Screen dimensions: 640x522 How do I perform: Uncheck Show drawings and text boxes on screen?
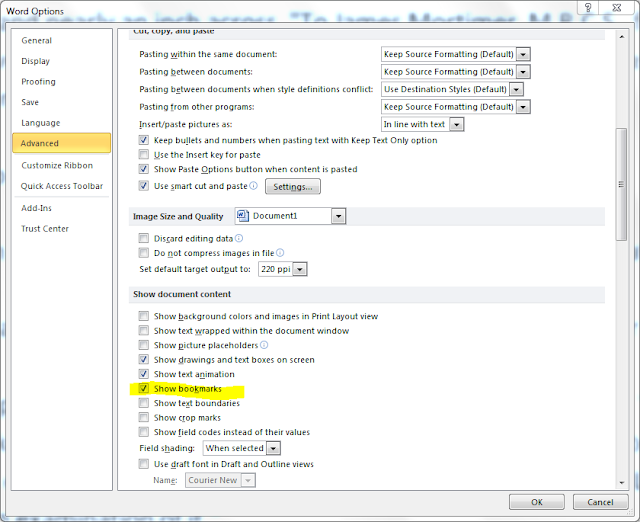(144, 360)
